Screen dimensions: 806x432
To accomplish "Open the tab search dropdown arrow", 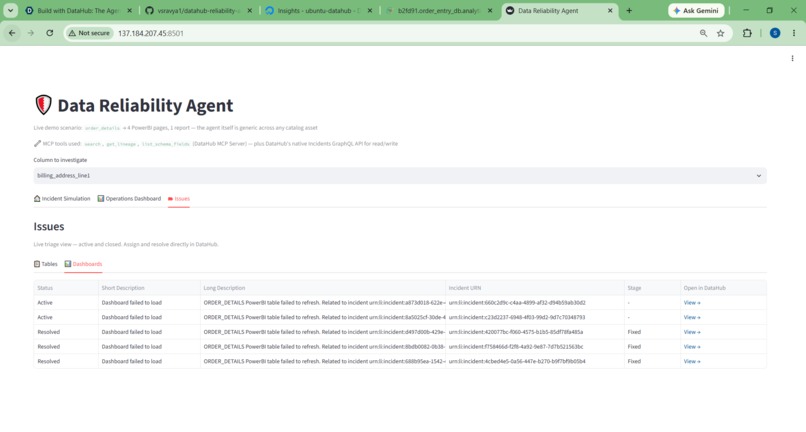I will (10, 10).
